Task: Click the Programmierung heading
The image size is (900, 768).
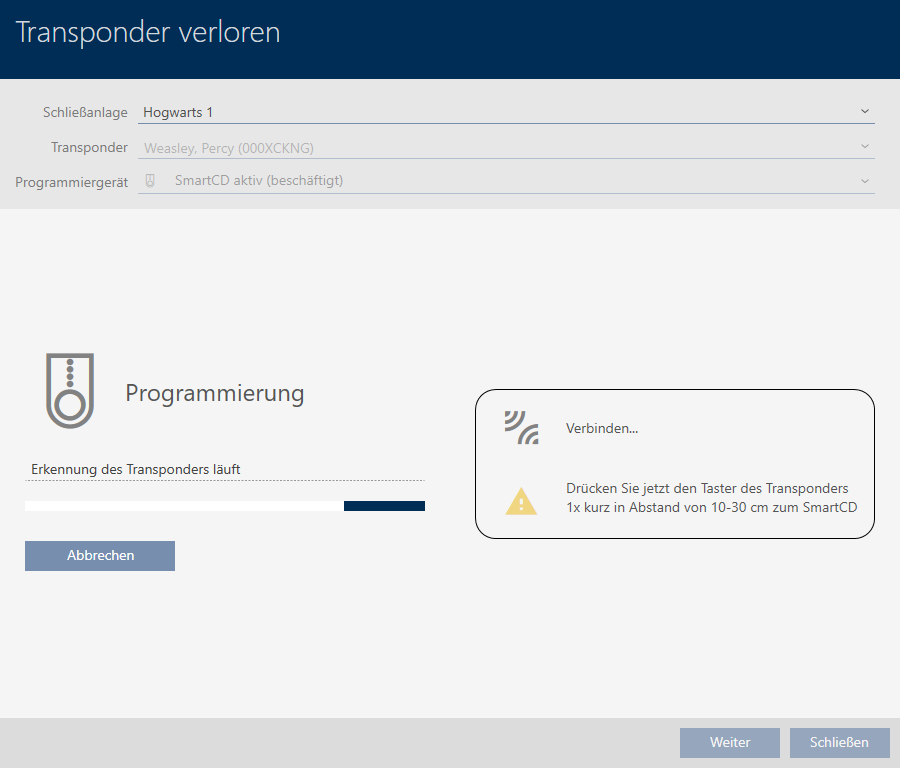Action: click(x=214, y=393)
